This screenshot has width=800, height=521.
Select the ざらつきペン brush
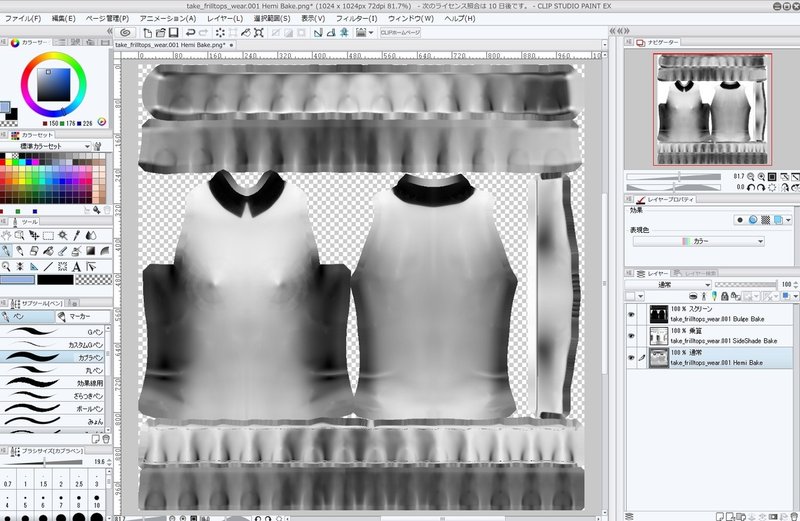tap(53, 395)
